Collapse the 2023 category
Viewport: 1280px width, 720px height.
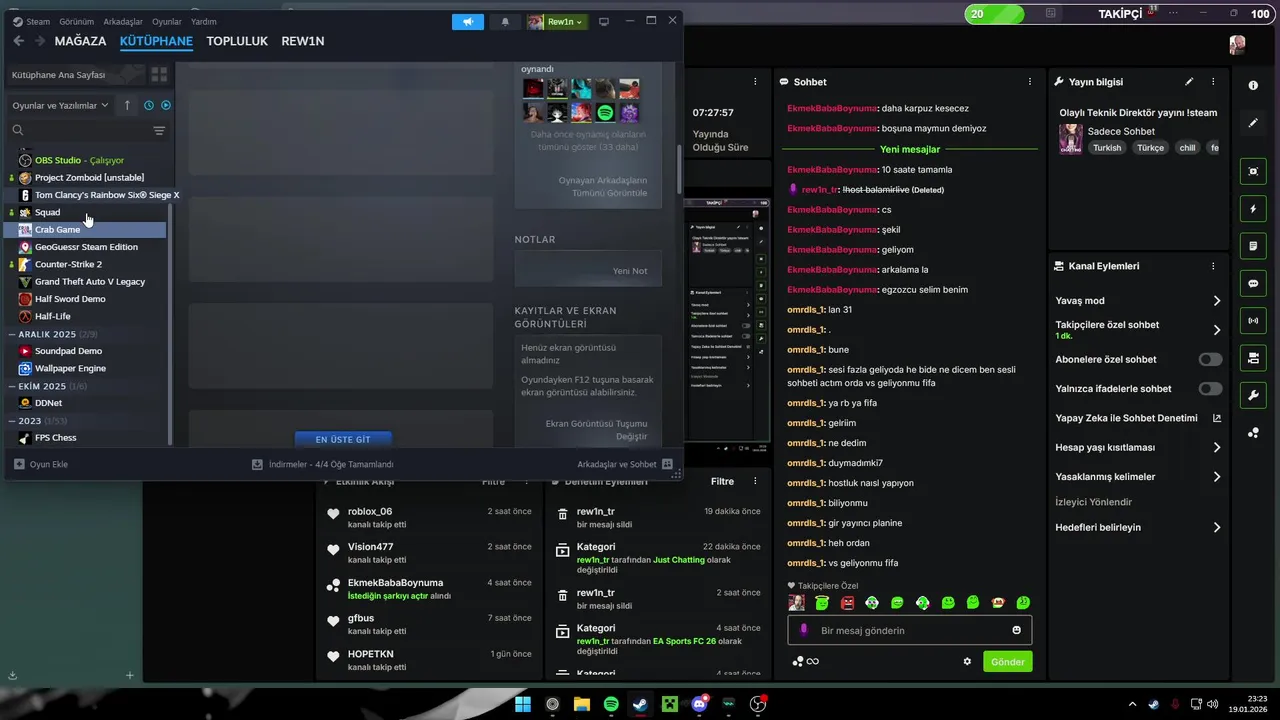coord(87,421)
